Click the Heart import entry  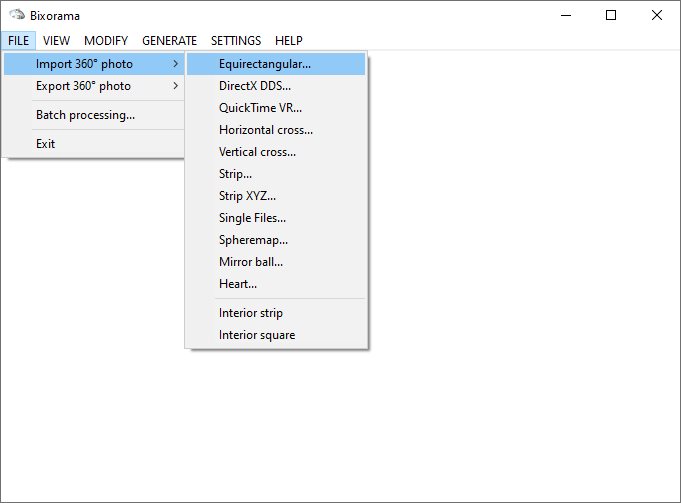tap(238, 284)
